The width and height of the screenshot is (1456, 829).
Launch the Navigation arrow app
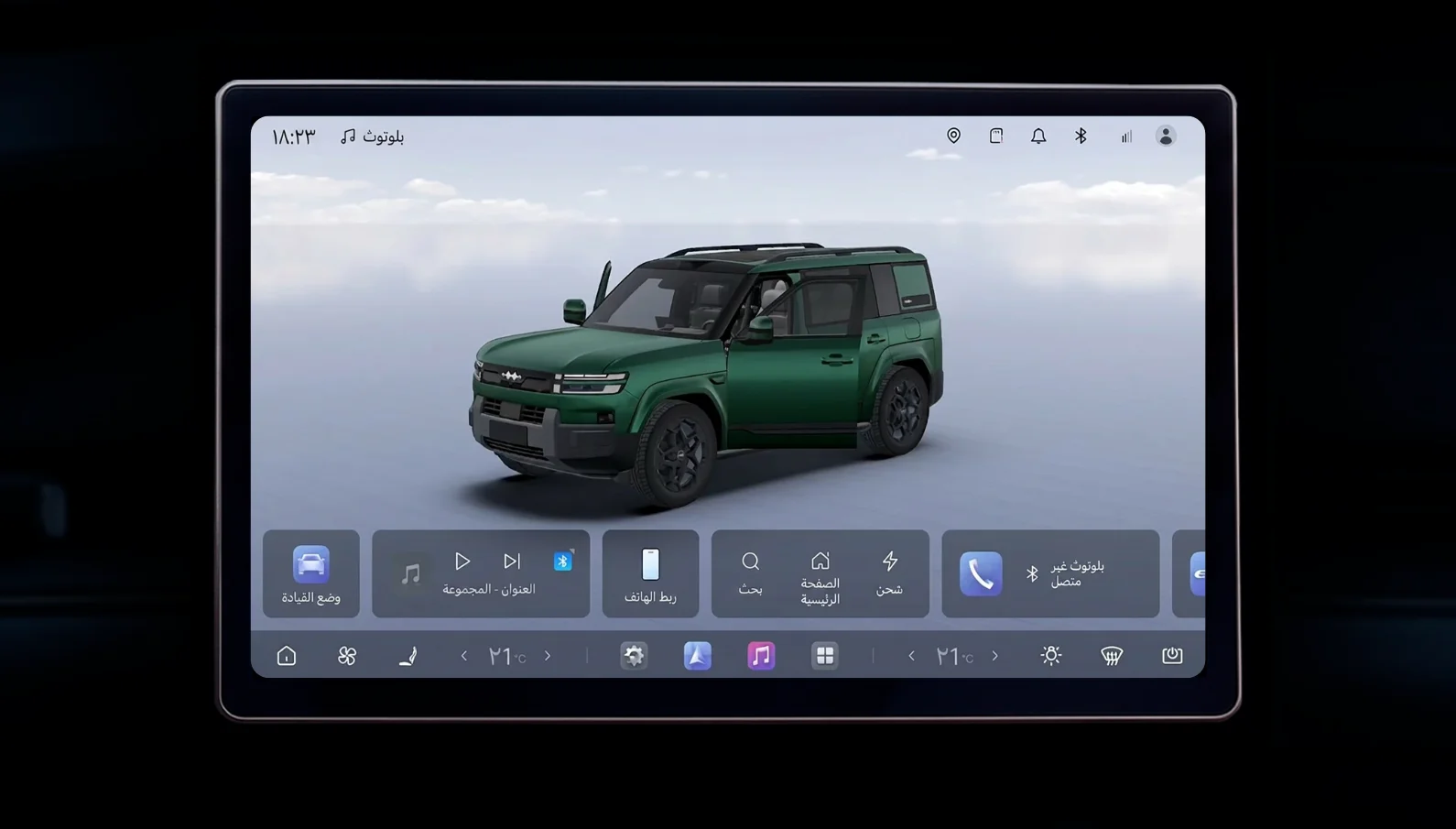click(x=697, y=656)
